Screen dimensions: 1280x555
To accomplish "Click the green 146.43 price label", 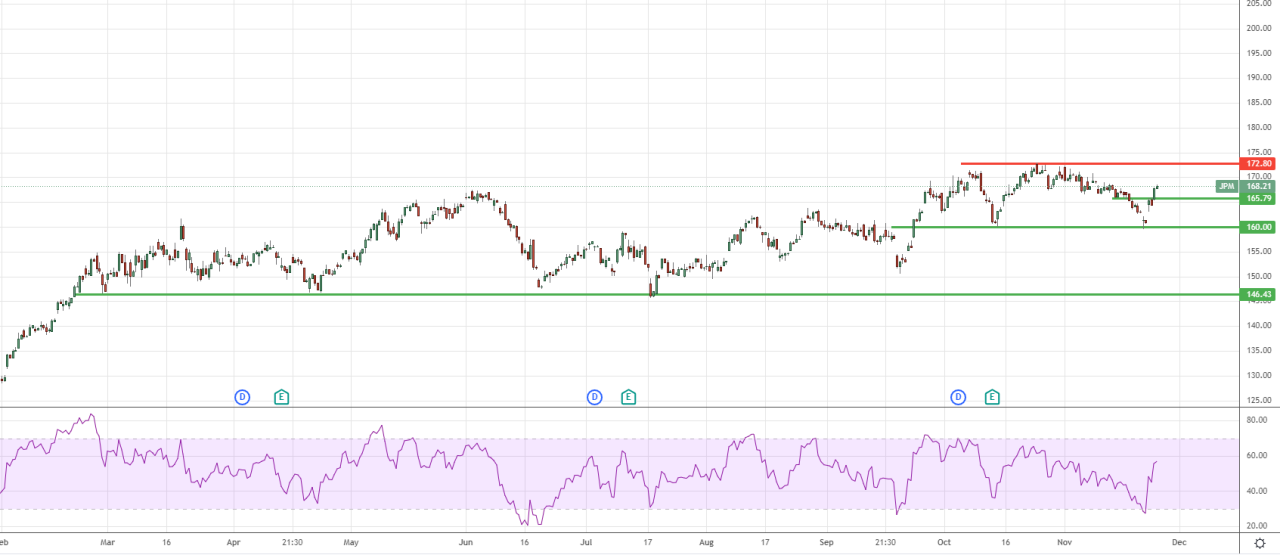I will point(1258,295).
